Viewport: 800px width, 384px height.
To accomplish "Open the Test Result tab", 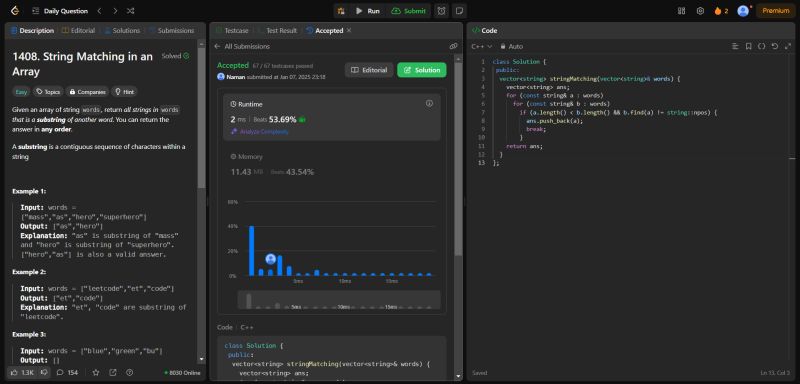I will pos(278,31).
